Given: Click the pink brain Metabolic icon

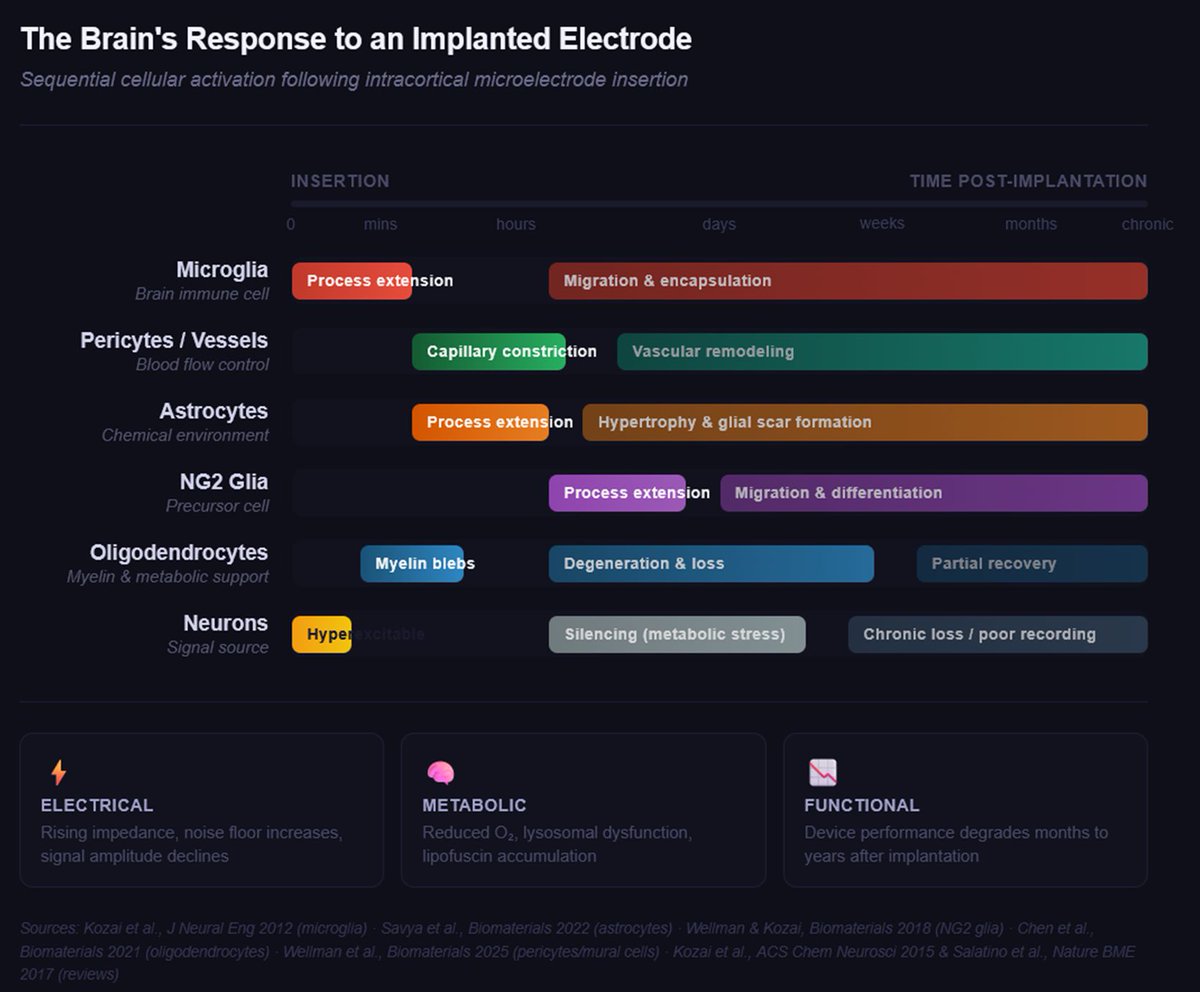Looking at the screenshot, I should pos(440,772).
